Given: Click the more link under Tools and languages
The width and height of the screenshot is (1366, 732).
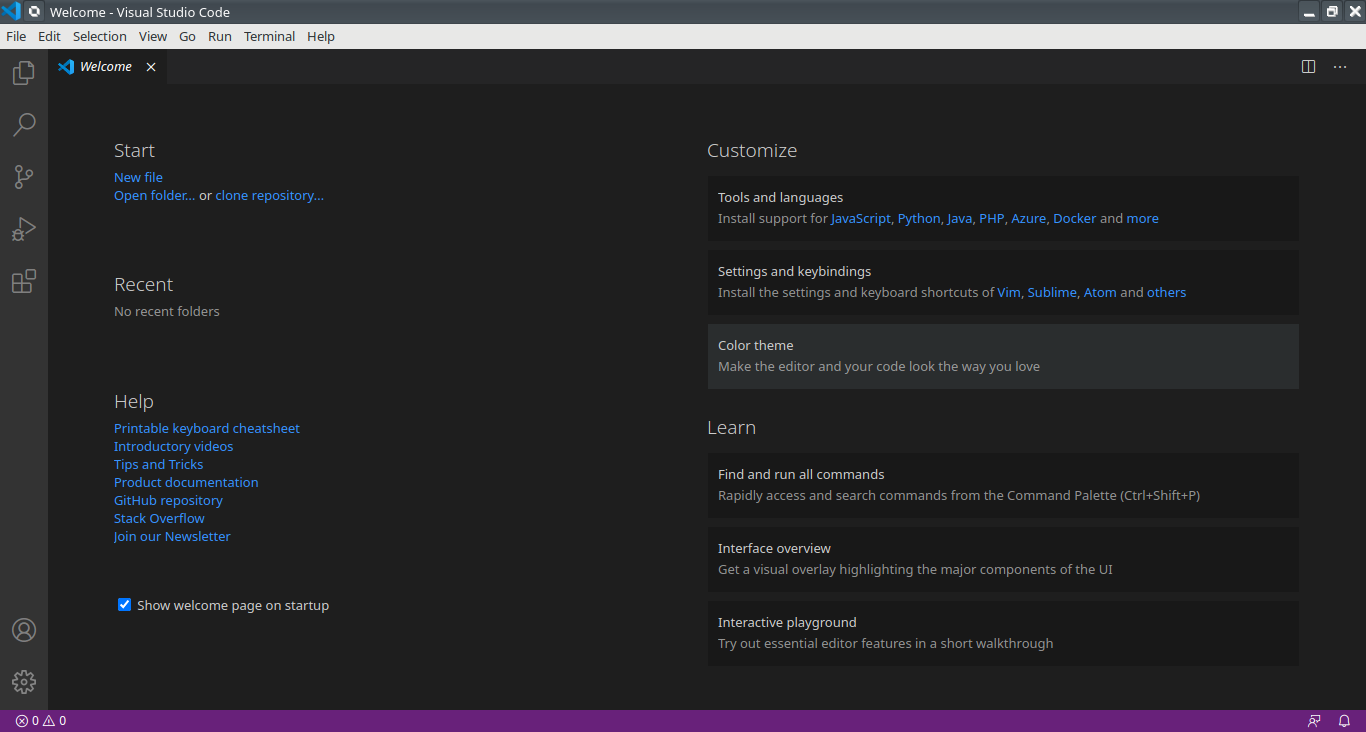Looking at the screenshot, I should [x=1143, y=218].
